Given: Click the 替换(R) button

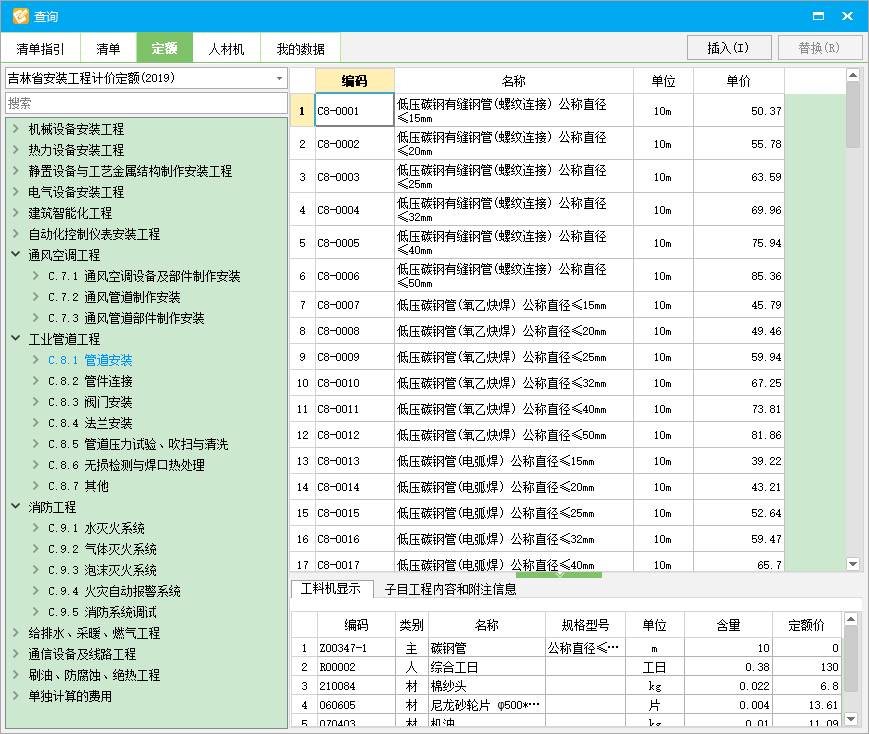Looking at the screenshot, I should click(x=820, y=46).
